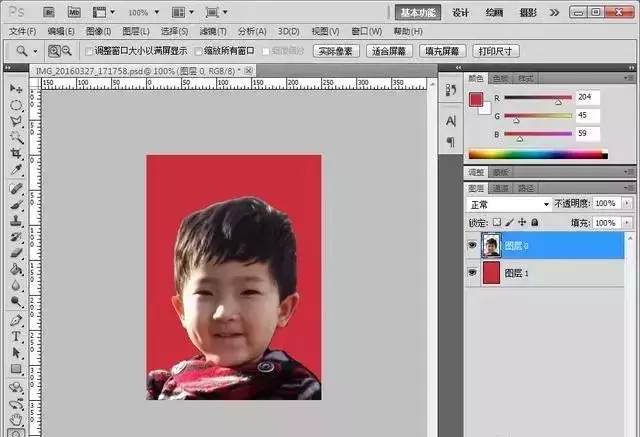
Task: Hide 图层 0 with its eye icon
Action: (x=472, y=245)
